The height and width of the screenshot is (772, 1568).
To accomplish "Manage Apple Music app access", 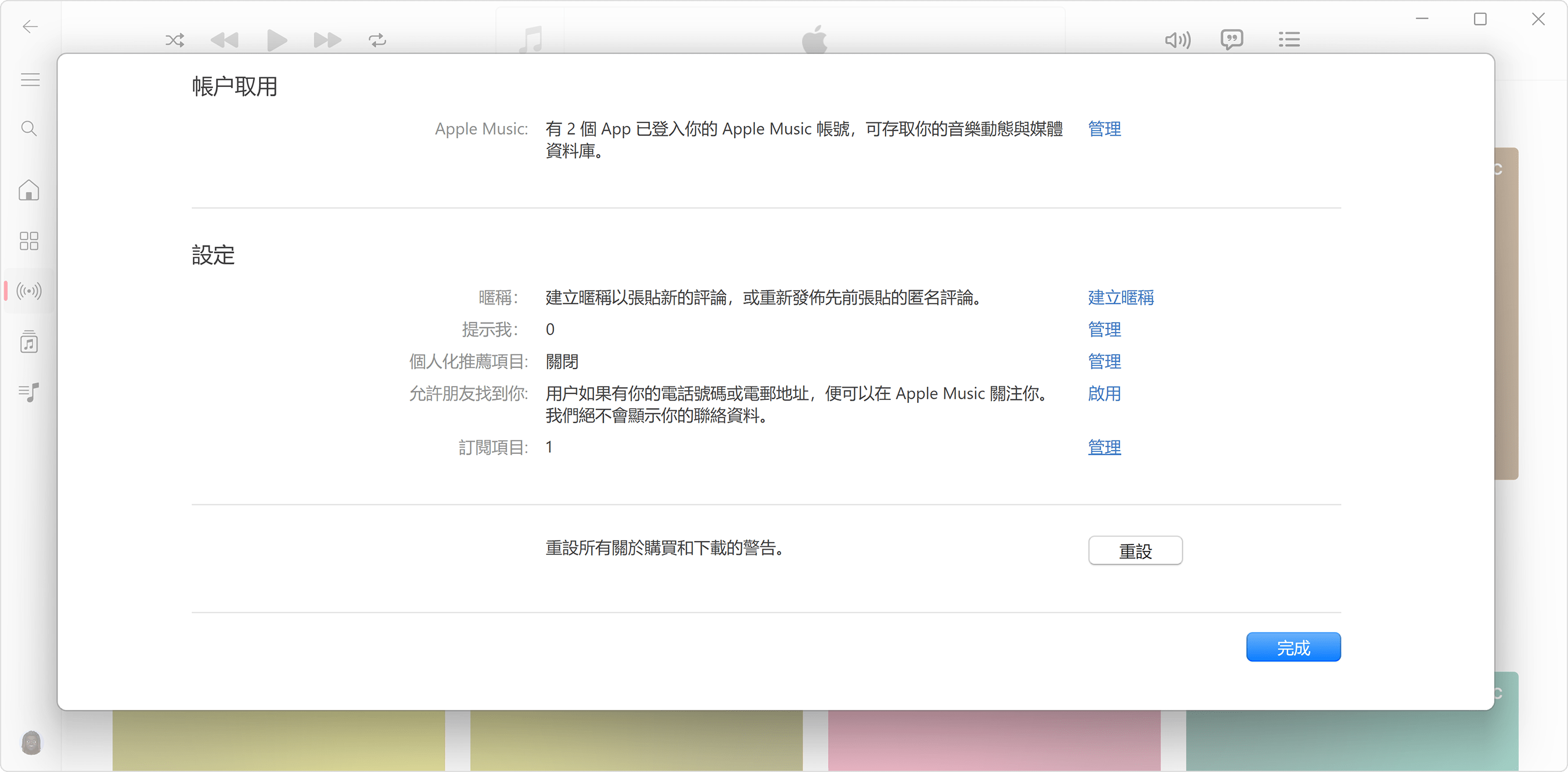I will (1104, 129).
